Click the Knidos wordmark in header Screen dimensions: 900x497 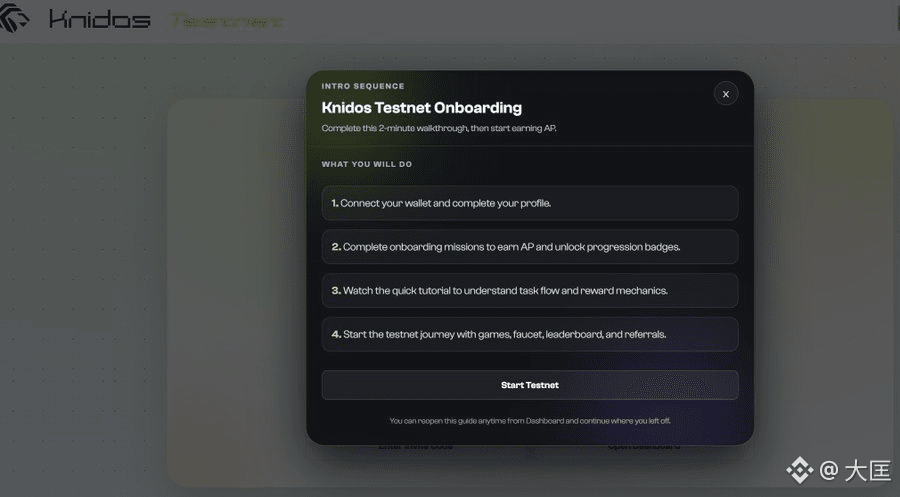(x=99, y=20)
